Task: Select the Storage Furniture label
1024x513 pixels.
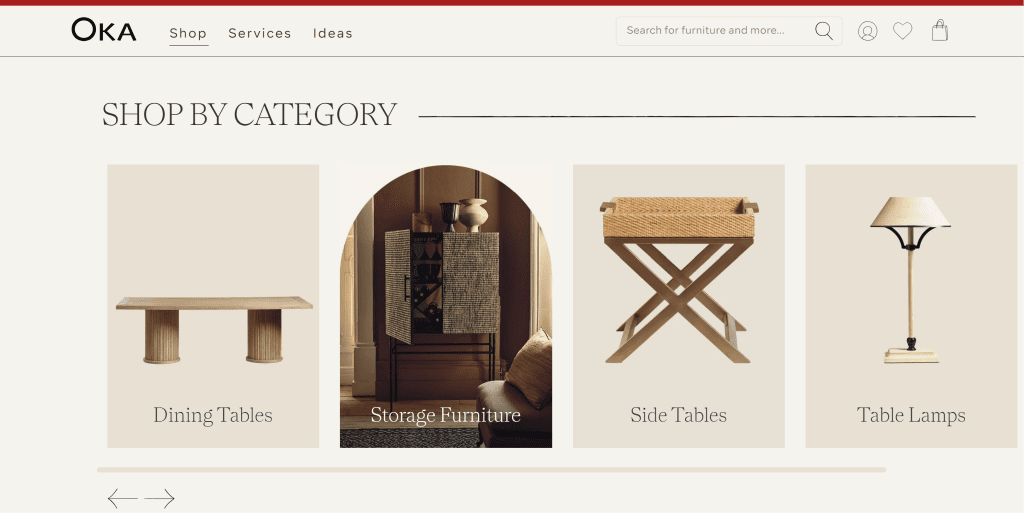Action: (x=445, y=415)
